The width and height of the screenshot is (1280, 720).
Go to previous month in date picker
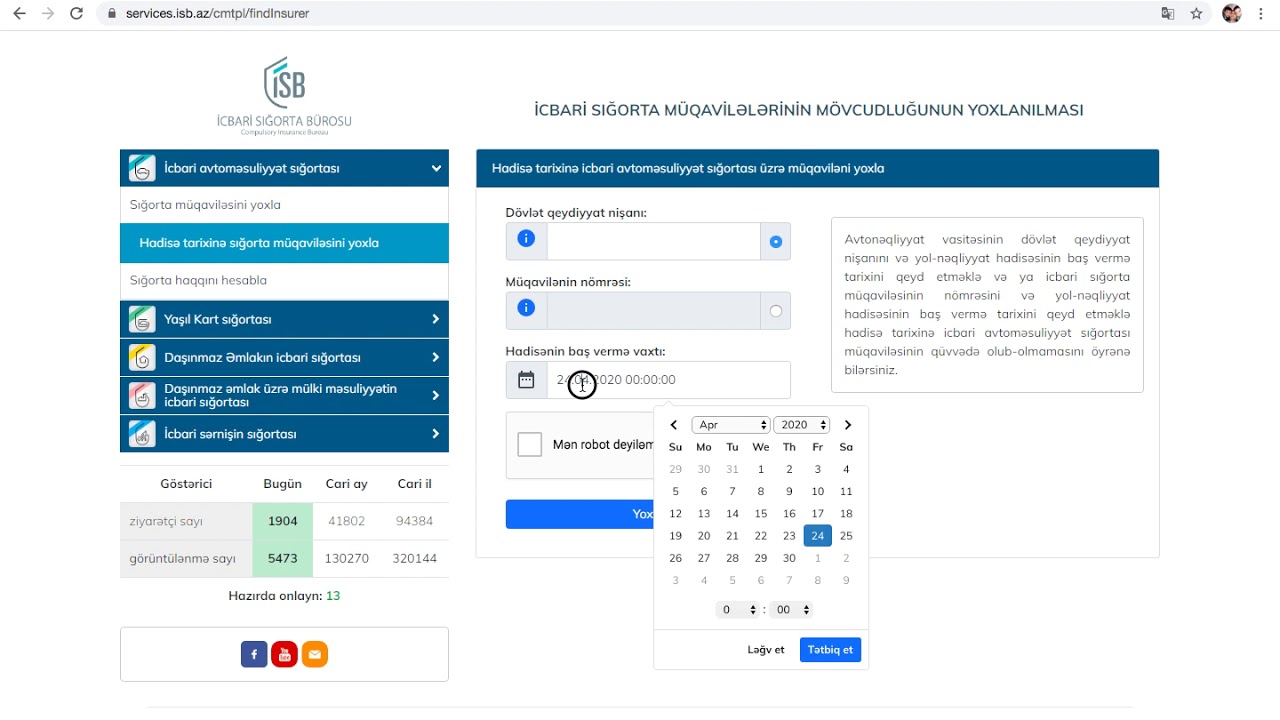(674, 425)
